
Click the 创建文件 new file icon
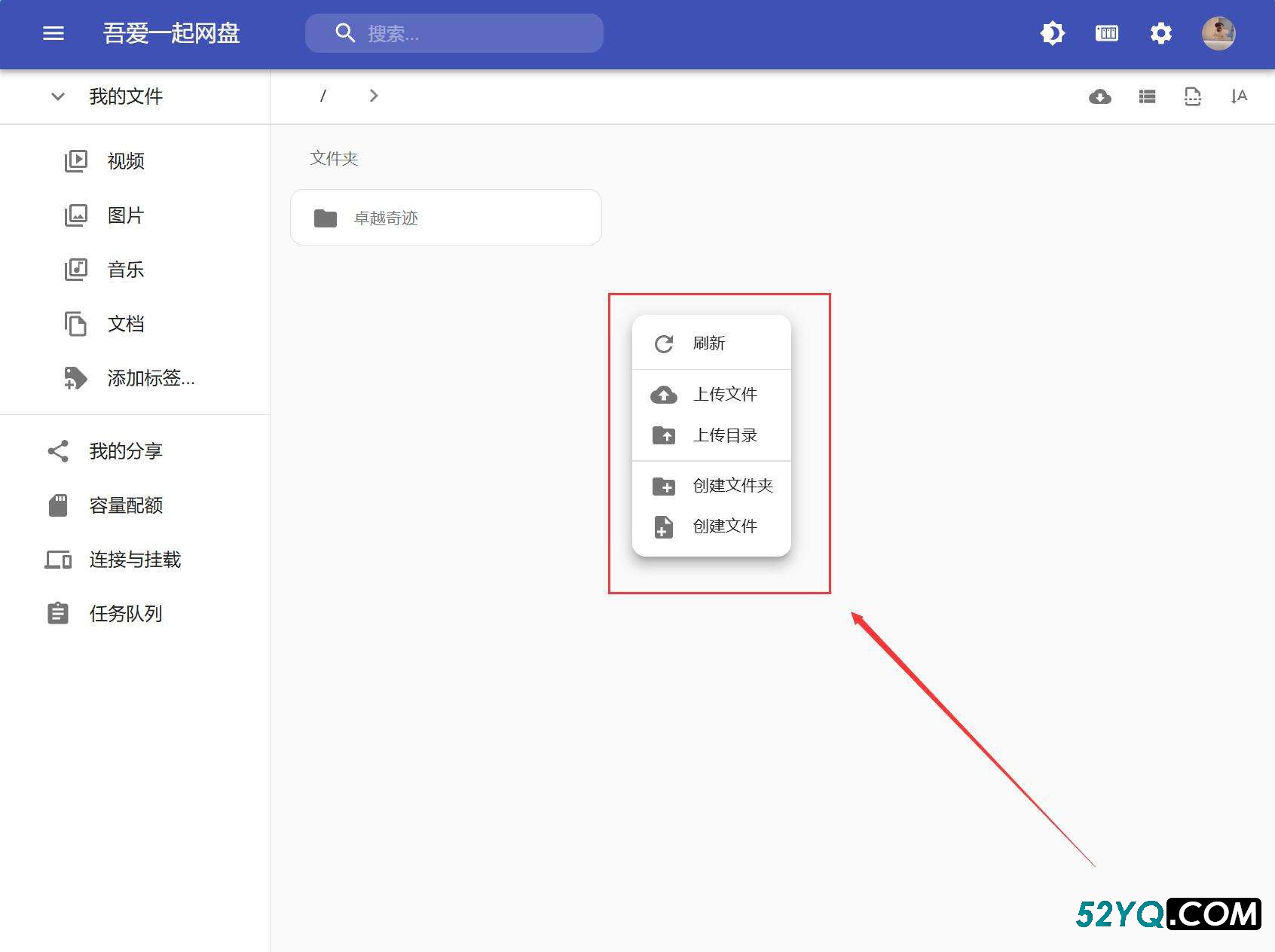663,527
